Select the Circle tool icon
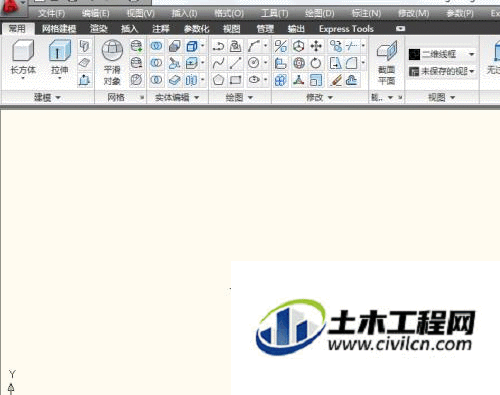Screen dimensions: 500x395 pyautogui.click(x=254, y=63)
